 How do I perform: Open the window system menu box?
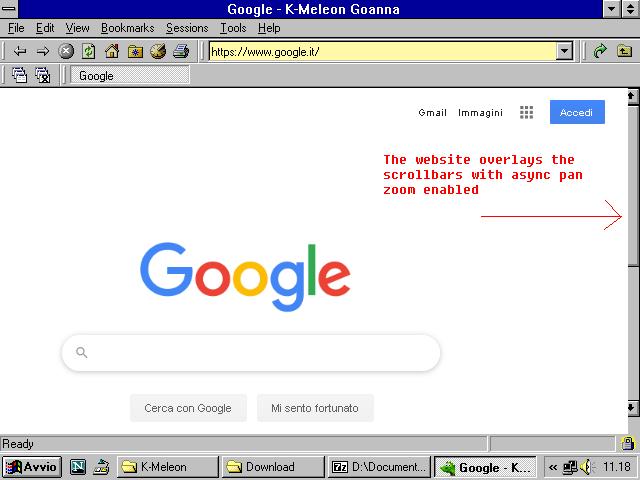click(x=9, y=9)
